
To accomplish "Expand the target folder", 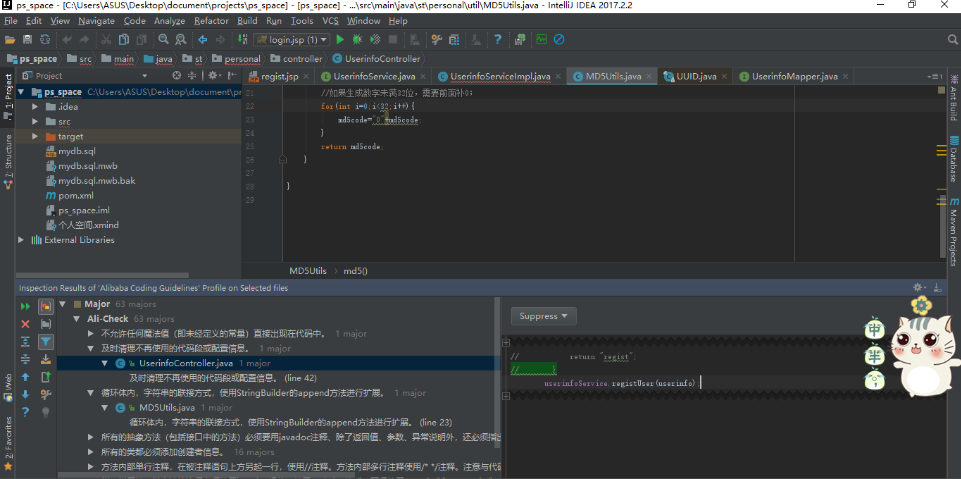I will point(34,136).
